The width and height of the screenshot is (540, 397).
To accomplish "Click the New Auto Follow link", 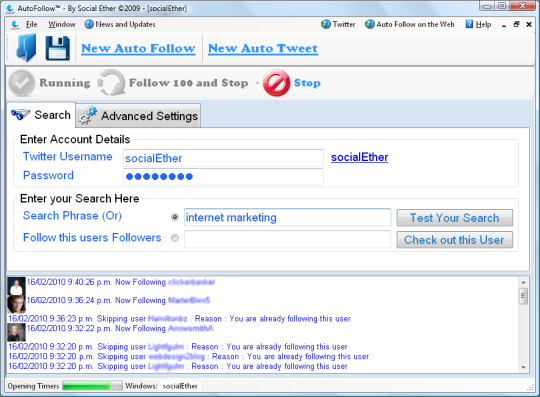I will (138, 49).
